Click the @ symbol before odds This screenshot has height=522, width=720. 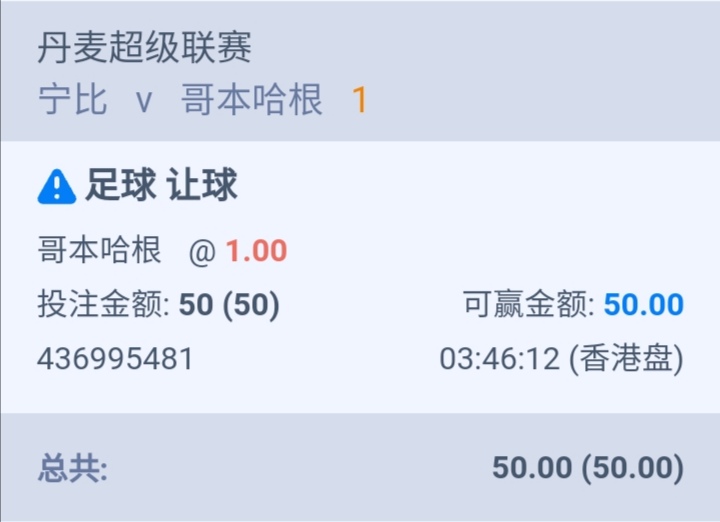tap(202, 251)
